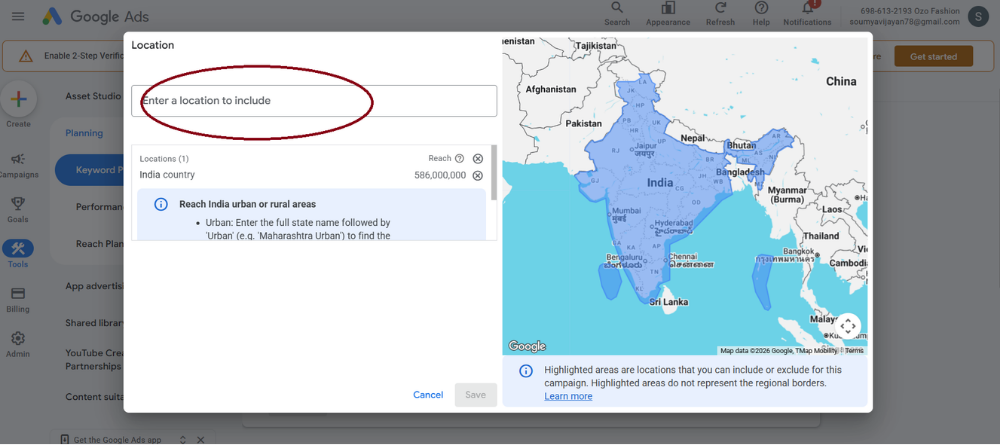Click Save in the Location dialog

pos(475,395)
